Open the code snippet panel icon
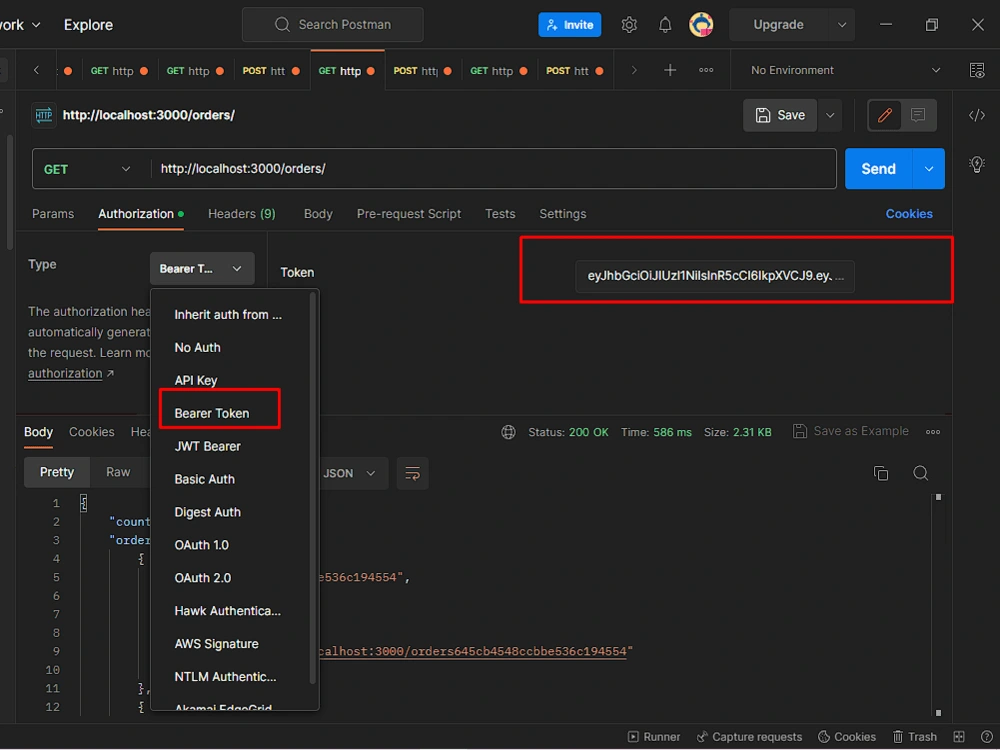This screenshot has width=1000, height=750. point(976,115)
